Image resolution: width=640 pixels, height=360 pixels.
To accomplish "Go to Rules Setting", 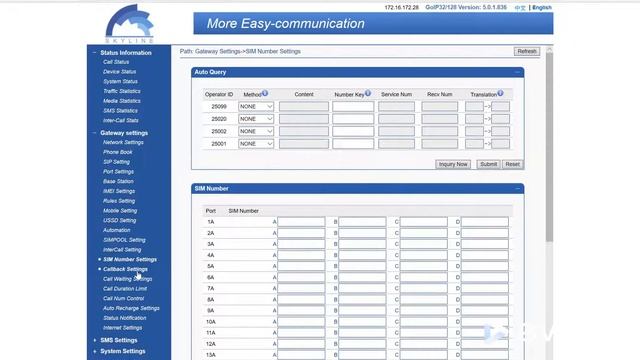I will (119, 201).
